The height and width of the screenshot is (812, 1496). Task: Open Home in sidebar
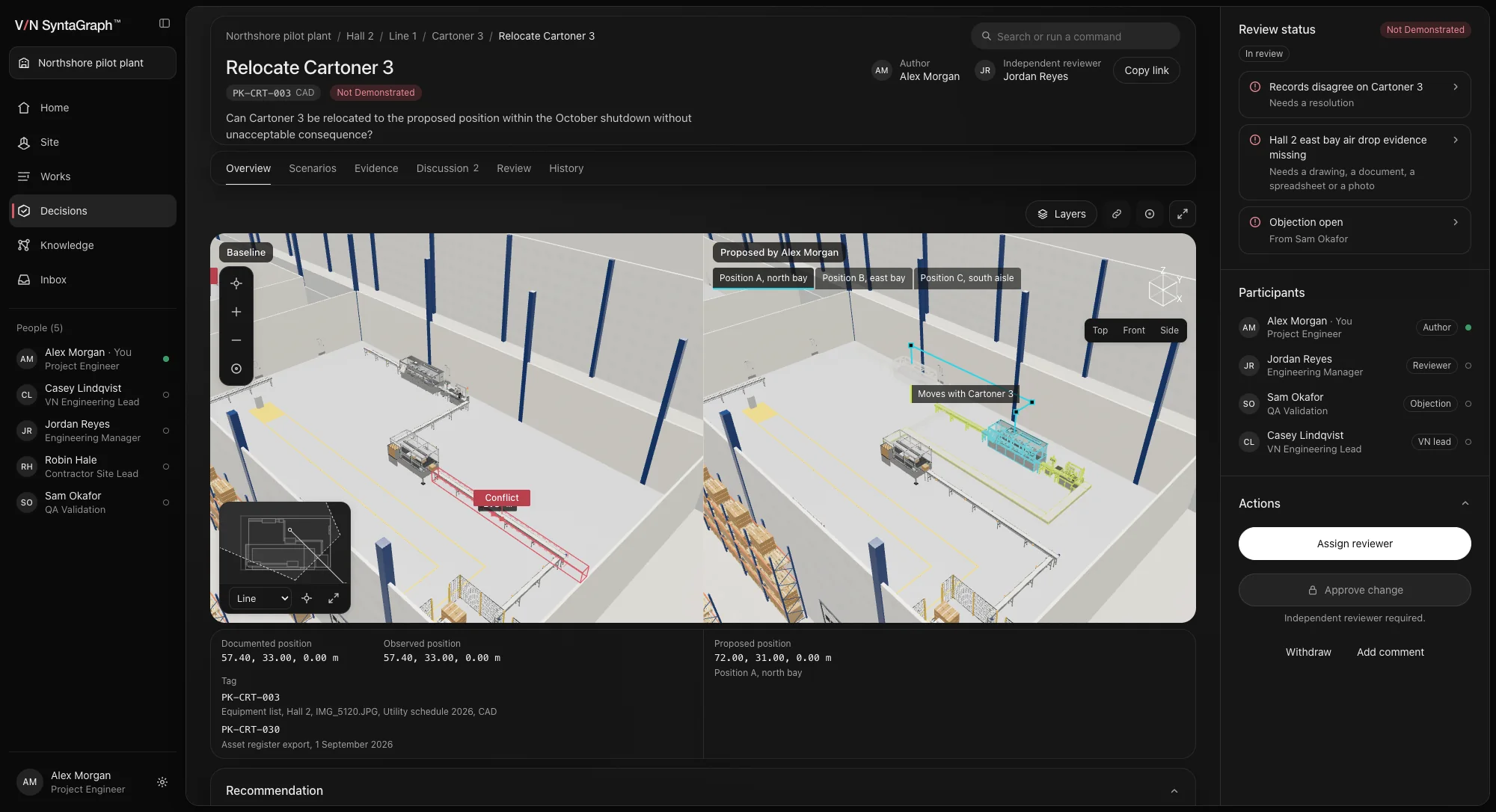93,108
